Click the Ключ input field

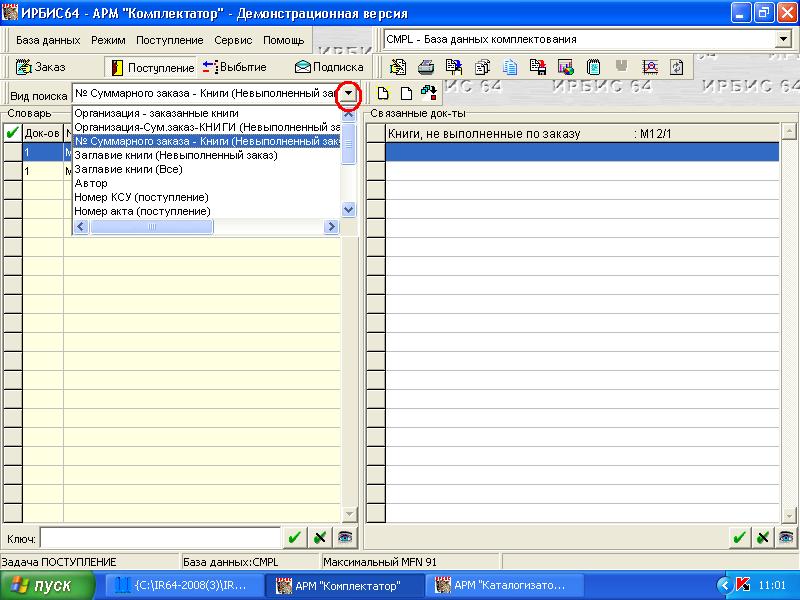[x=158, y=537]
